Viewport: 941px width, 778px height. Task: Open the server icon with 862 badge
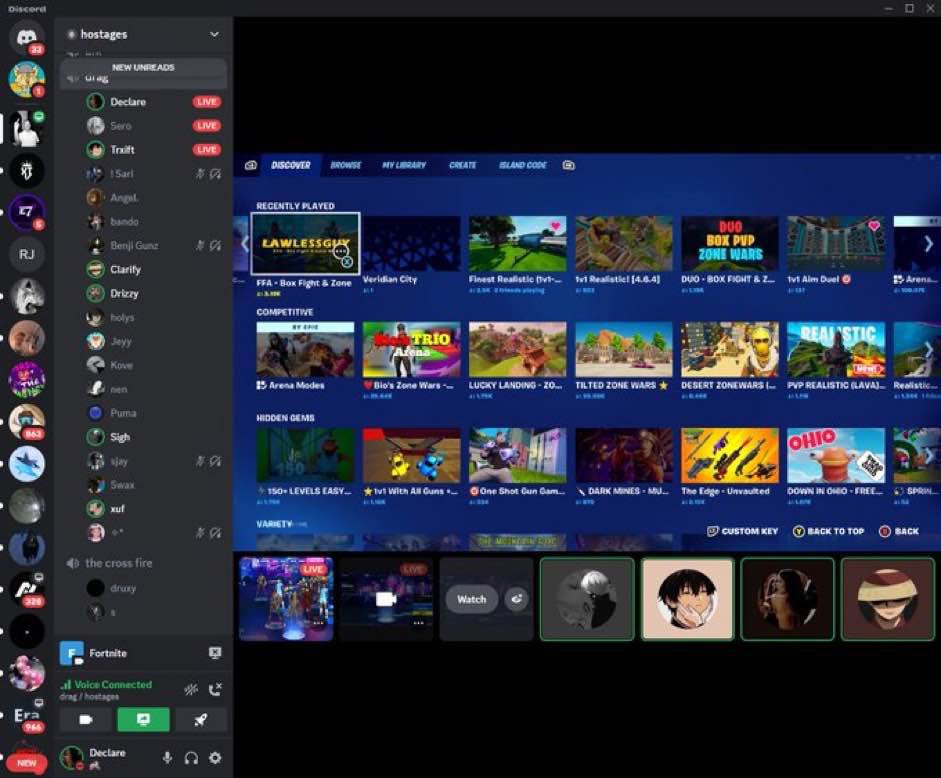click(26, 421)
